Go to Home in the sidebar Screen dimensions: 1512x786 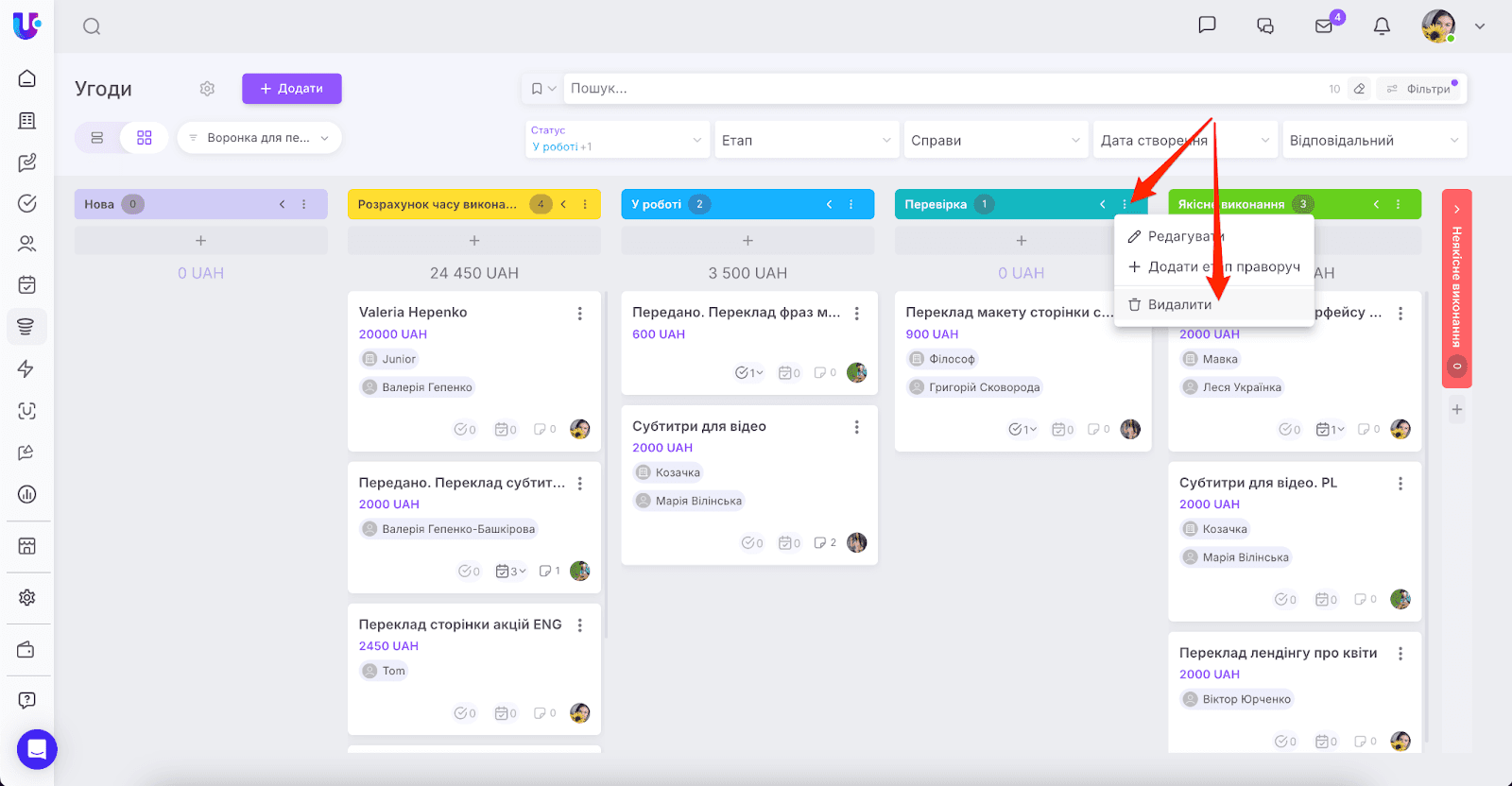pyautogui.click(x=27, y=78)
